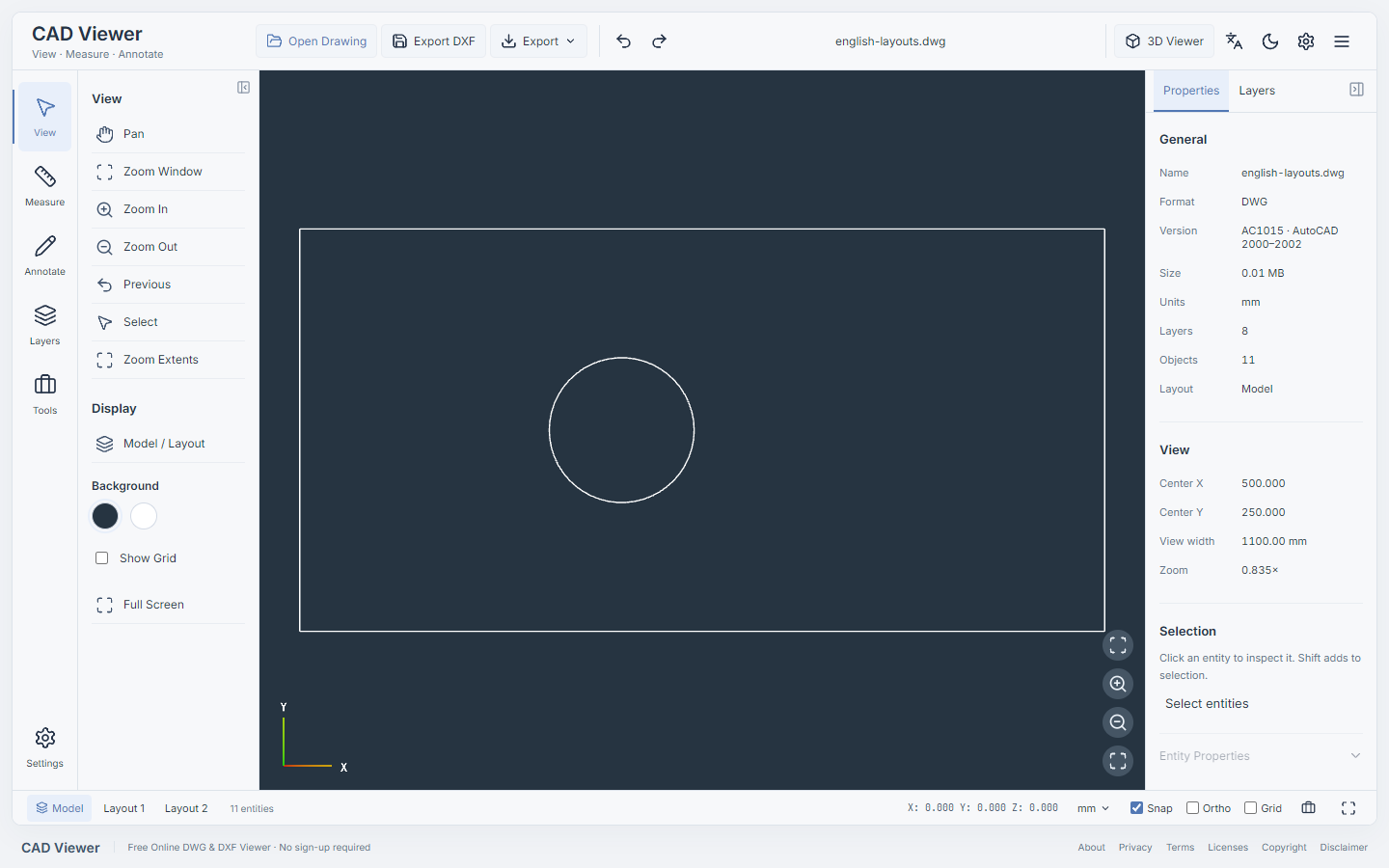The width and height of the screenshot is (1389, 868).
Task: Click the undo arrow icon
Action: tap(623, 41)
